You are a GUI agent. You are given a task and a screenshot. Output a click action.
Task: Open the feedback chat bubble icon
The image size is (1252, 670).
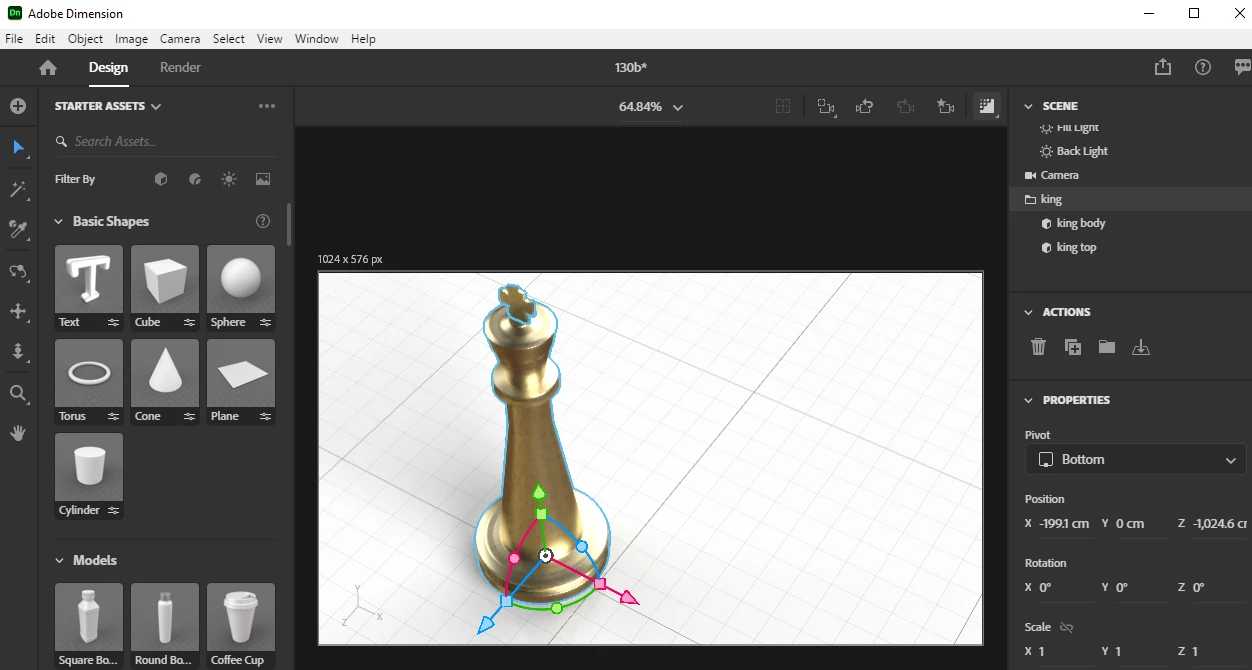tap(1243, 67)
